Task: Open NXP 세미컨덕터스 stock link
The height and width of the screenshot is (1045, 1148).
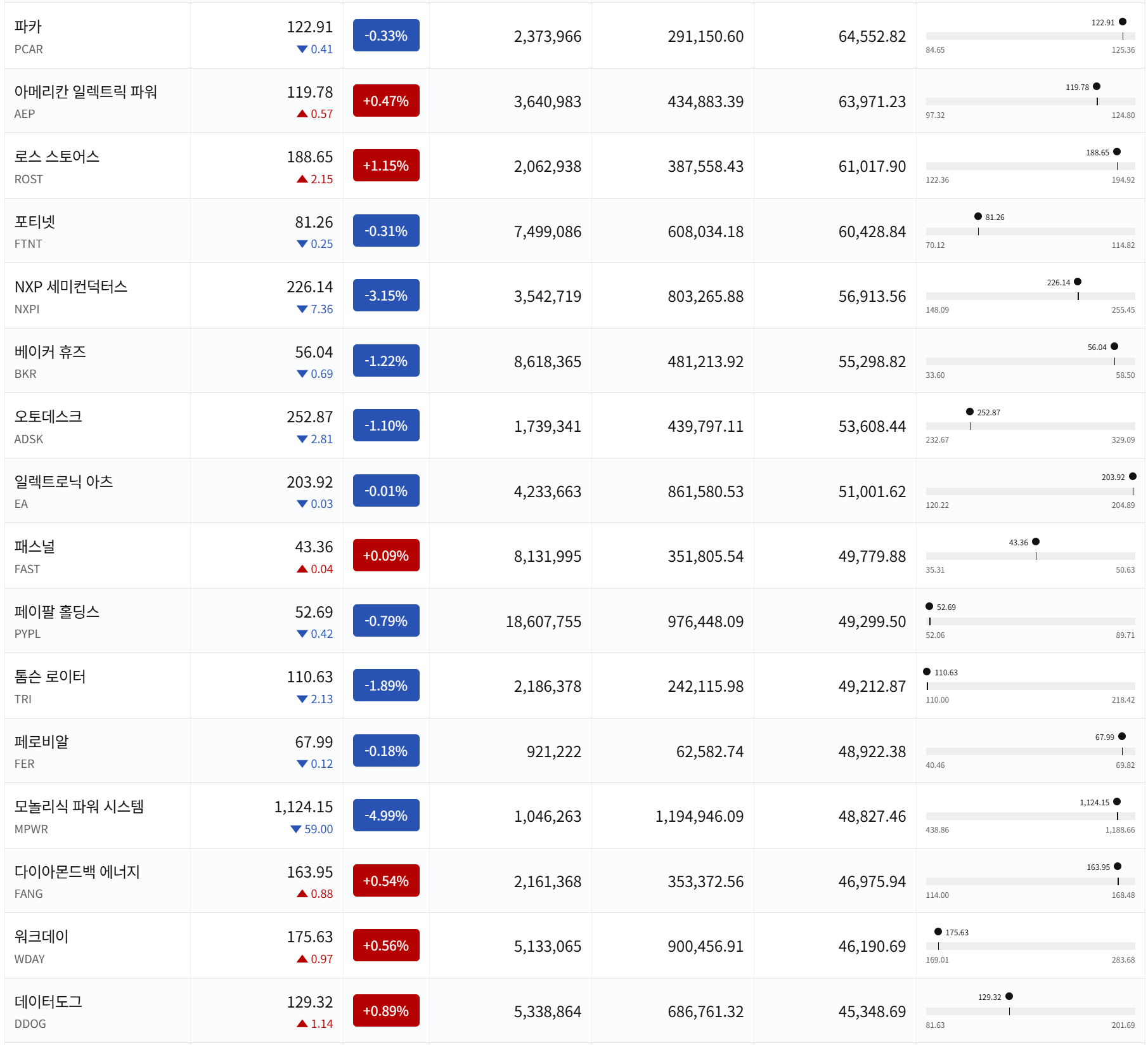Action: pyautogui.click(x=71, y=287)
